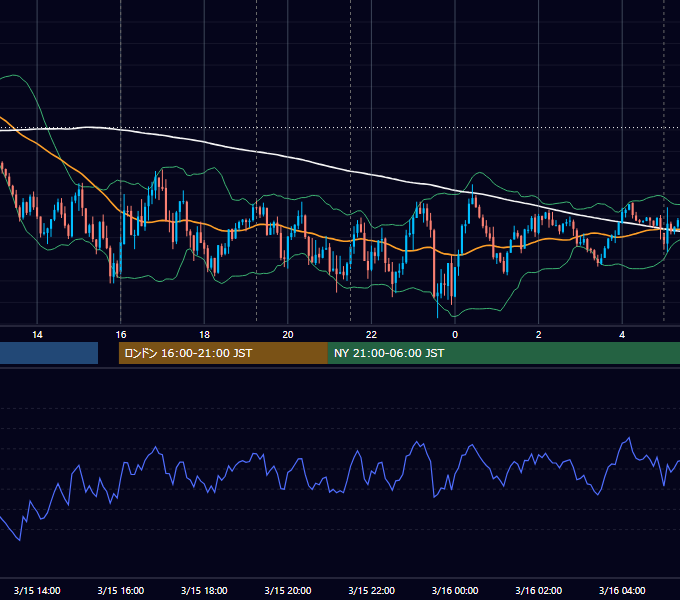The height and width of the screenshot is (600, 680).
Task: Click the hour label 4 on the axis
Action: pos(622,335)
